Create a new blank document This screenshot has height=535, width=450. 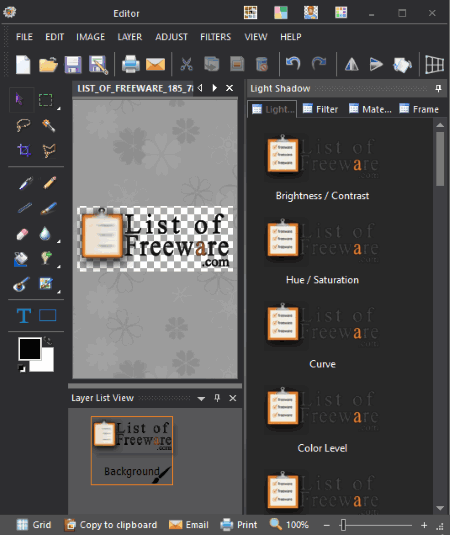23,64
